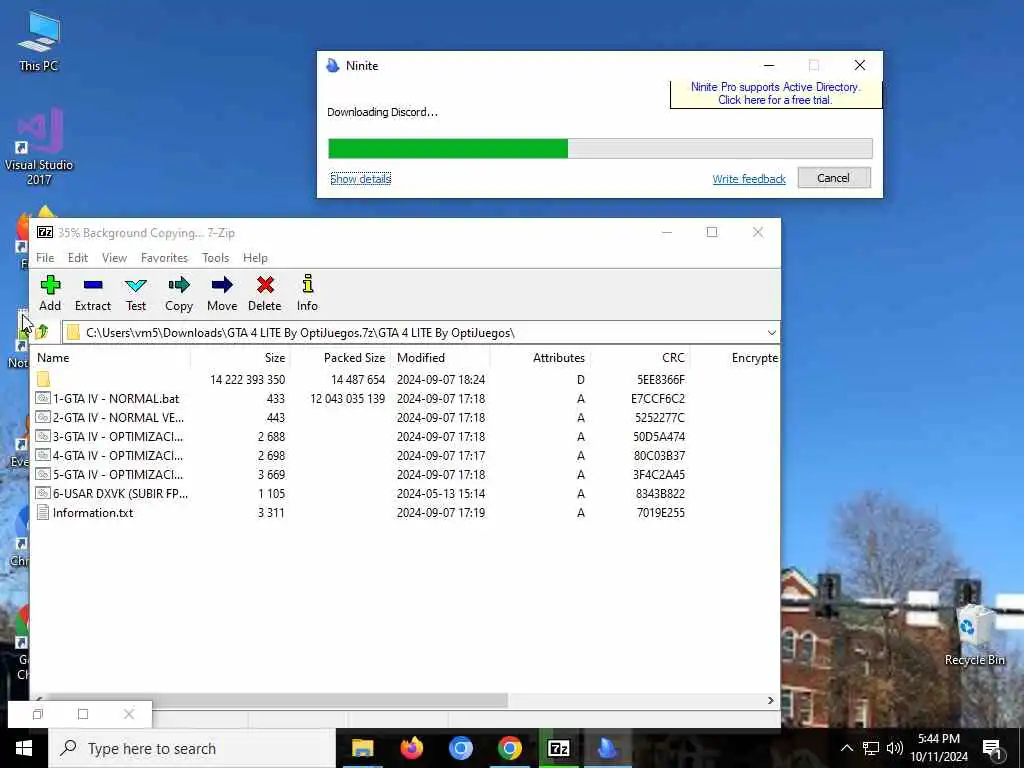Sort by Modified column header
The height and width of the screenshot is (768, 1024).
[440, 358]
